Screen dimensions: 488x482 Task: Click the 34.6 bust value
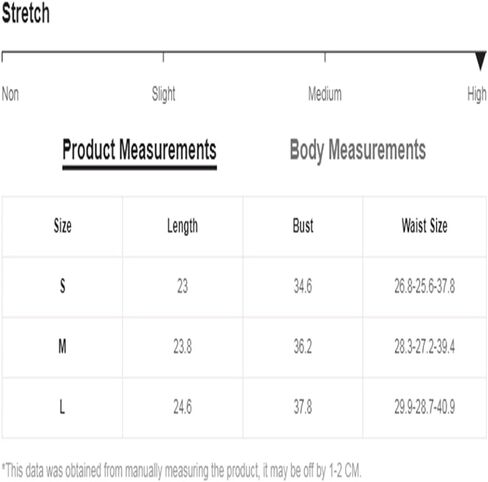(x=303, y=286)
